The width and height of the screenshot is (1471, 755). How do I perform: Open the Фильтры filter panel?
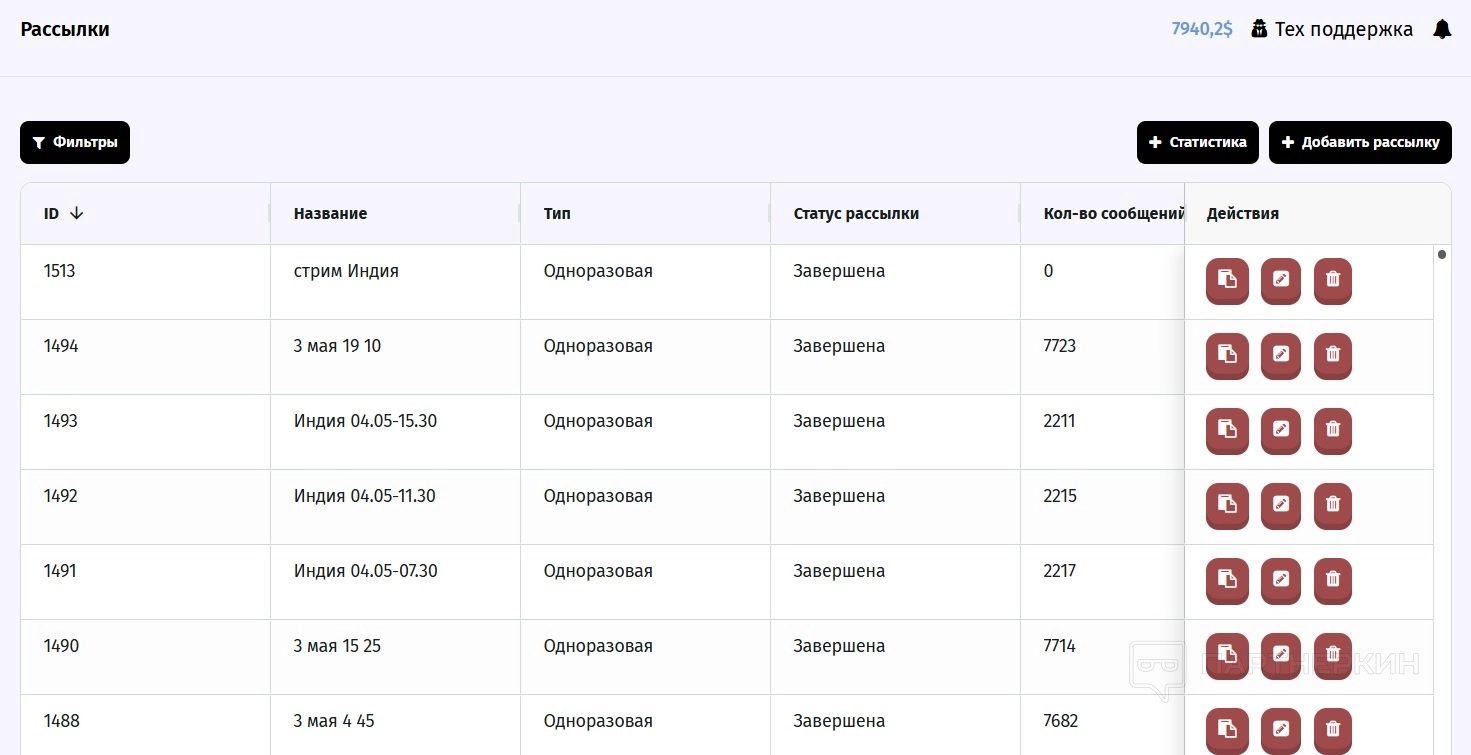(75, 142)
